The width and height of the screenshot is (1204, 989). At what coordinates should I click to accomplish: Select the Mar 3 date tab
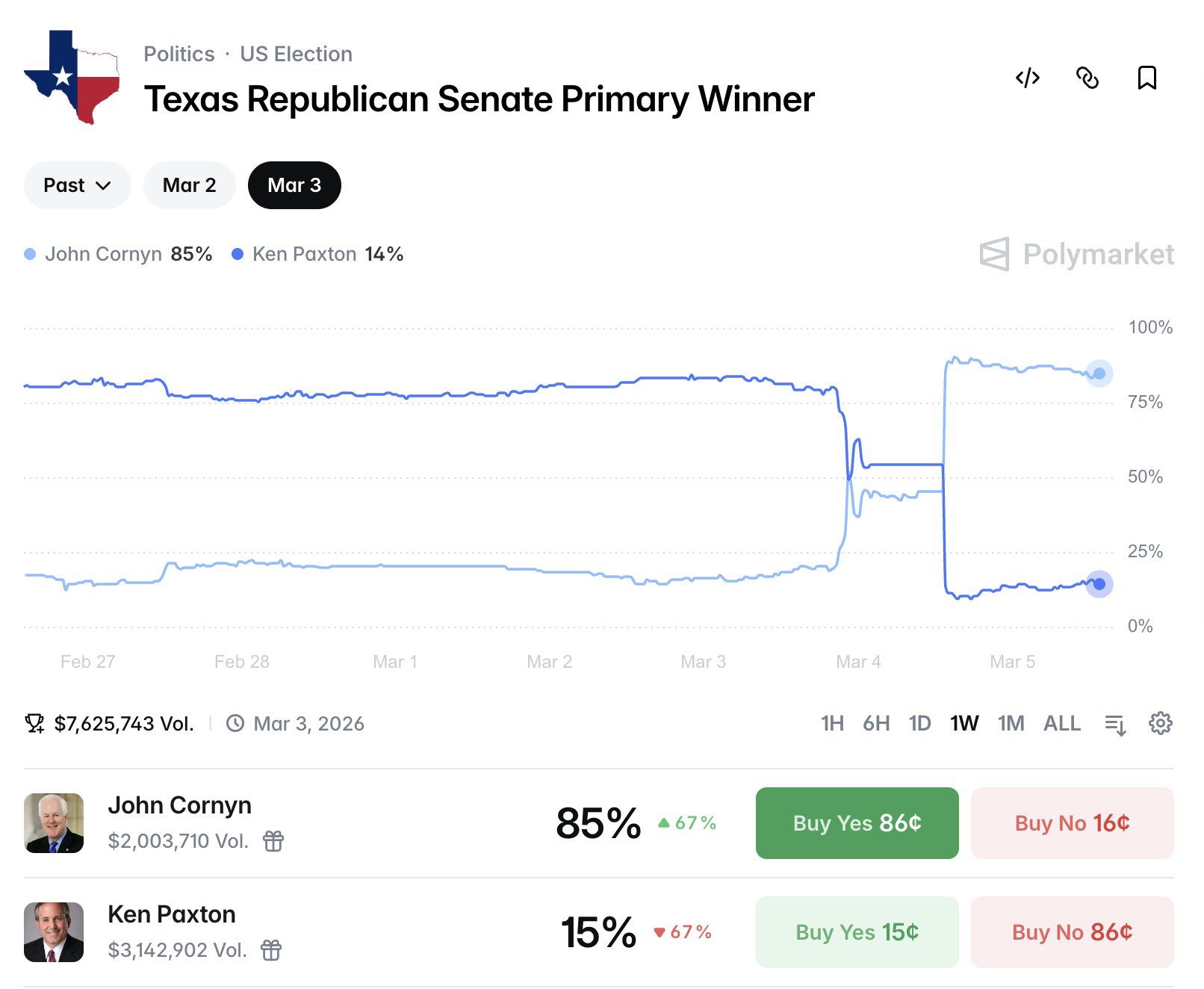[x=294, y=185]
